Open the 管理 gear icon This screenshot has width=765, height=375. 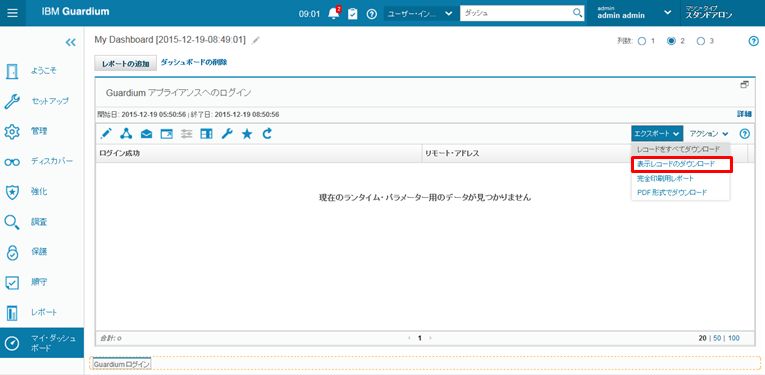12,132
